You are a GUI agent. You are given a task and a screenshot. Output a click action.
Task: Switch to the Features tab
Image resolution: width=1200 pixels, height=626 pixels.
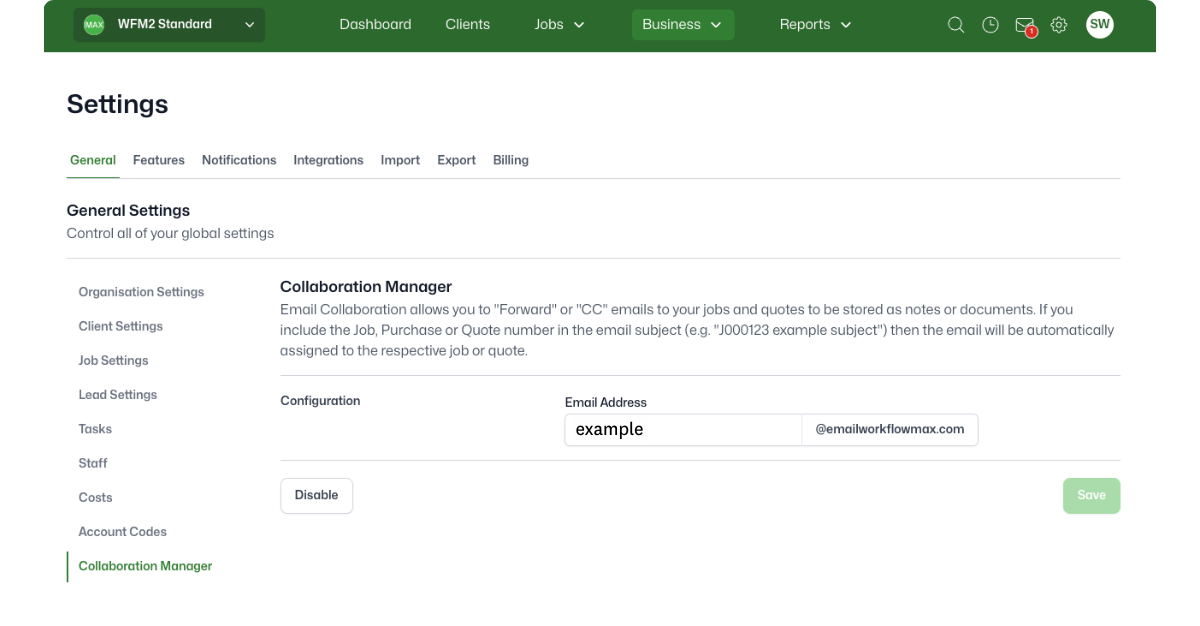(x=159, y=160)
